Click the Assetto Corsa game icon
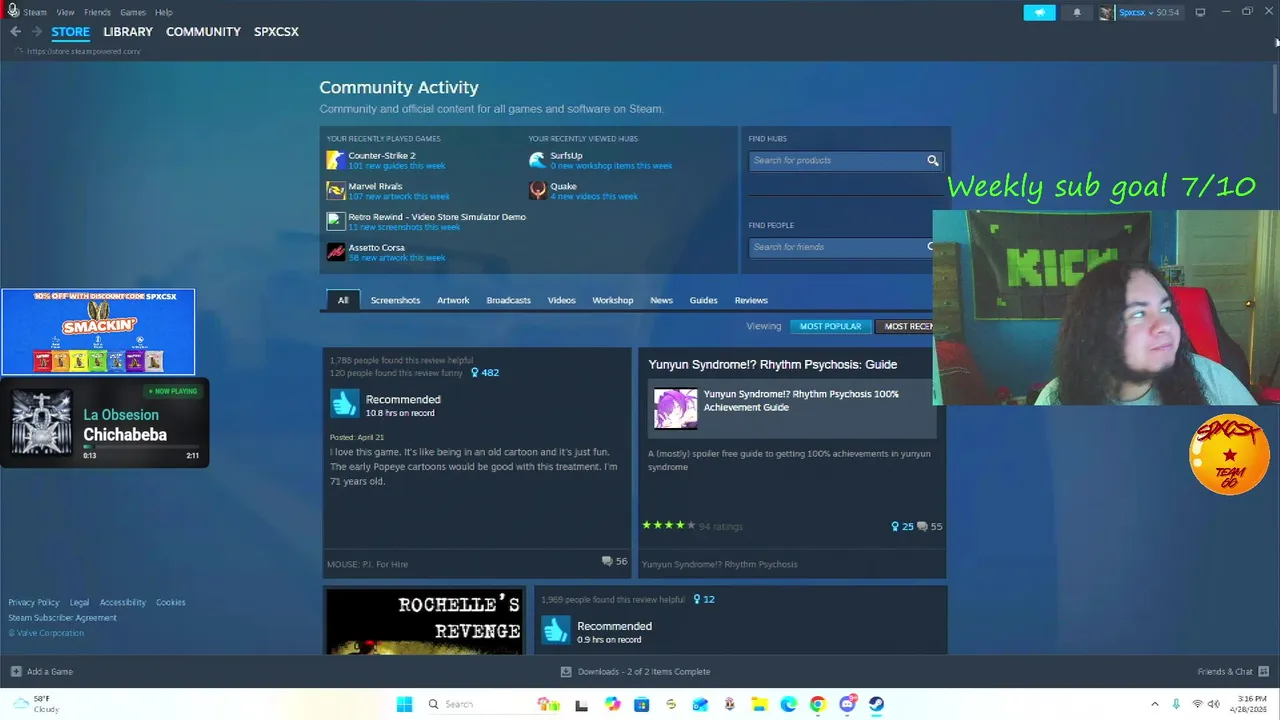Screen dimensions: 1280x720 coord(336,252)
